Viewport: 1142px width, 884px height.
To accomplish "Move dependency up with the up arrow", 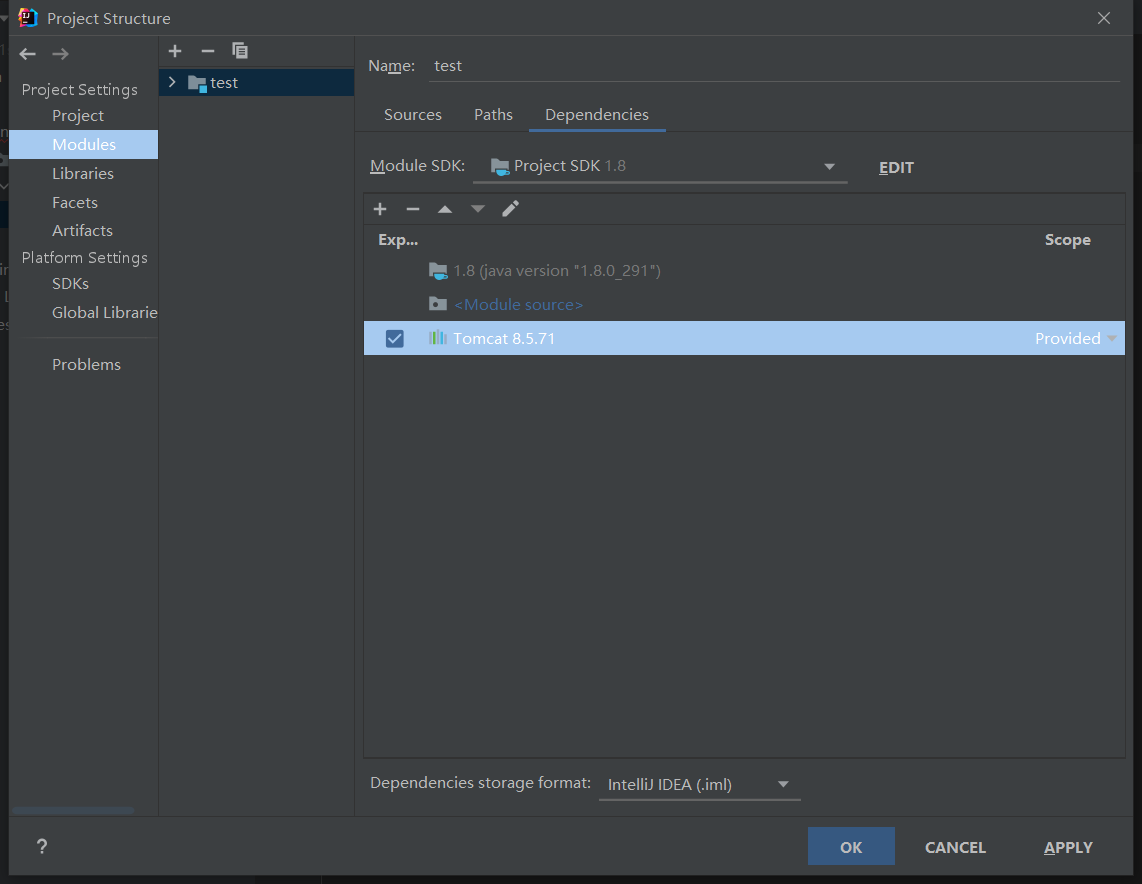I will pyautogui.click(x=445, y=210).
